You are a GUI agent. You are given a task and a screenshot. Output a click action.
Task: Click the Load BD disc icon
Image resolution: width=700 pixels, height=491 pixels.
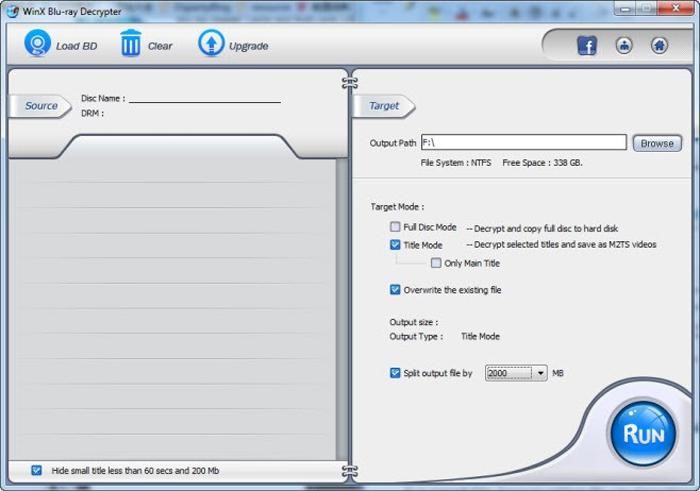click(x=38, y=43)
